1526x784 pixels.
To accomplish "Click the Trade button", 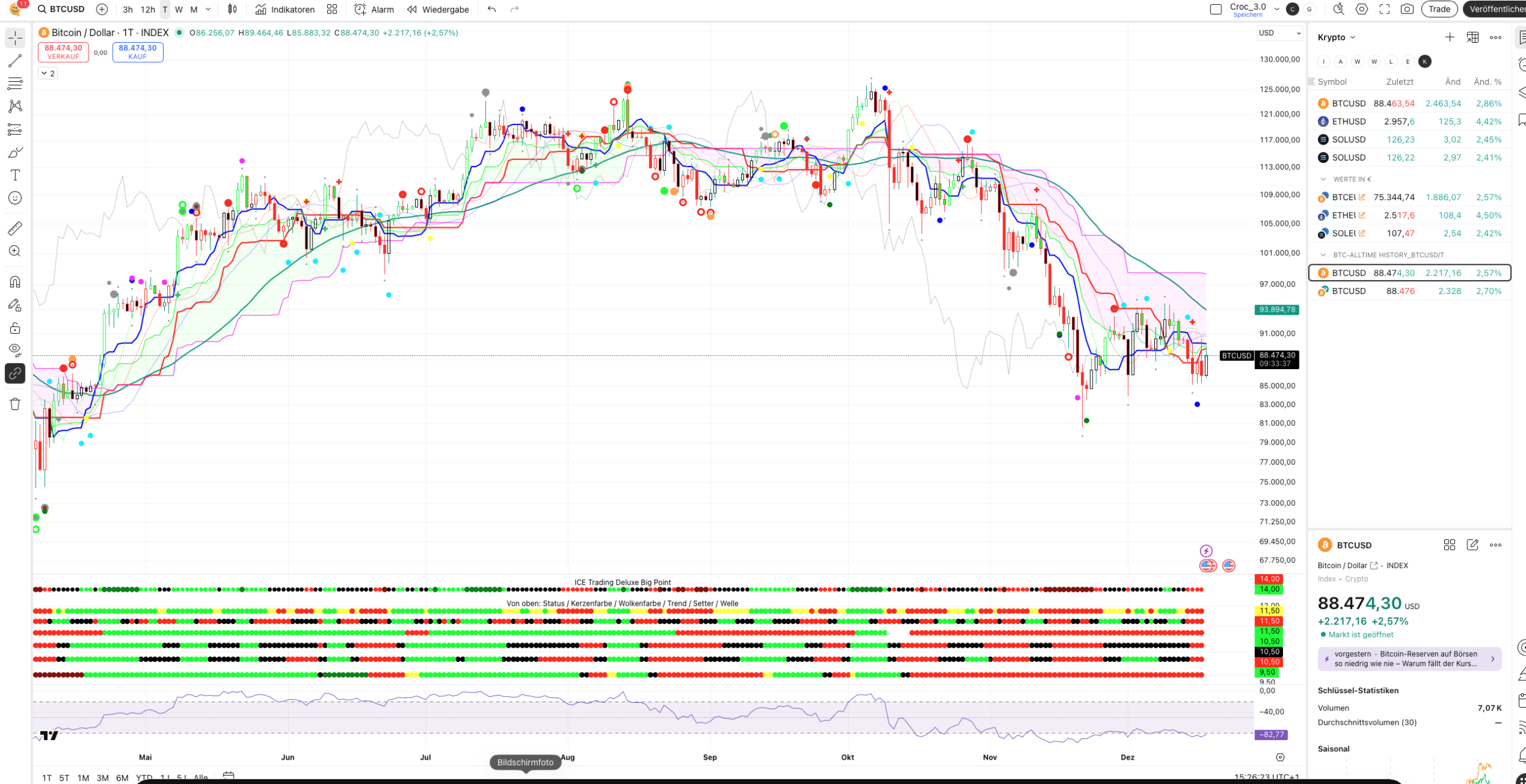I will pyautogui.click(x=1439, y=9).
